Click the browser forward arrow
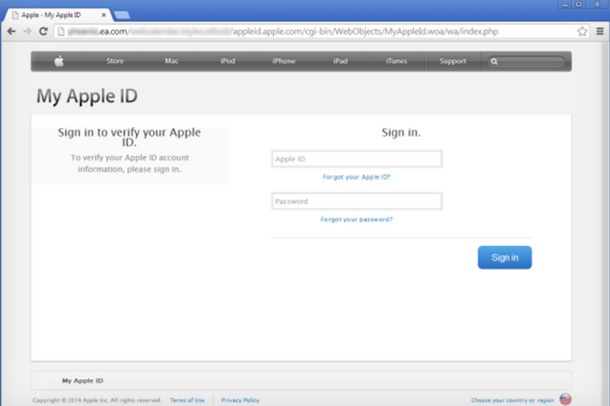Viewport: 610px width, 406px height. (26, 32)
